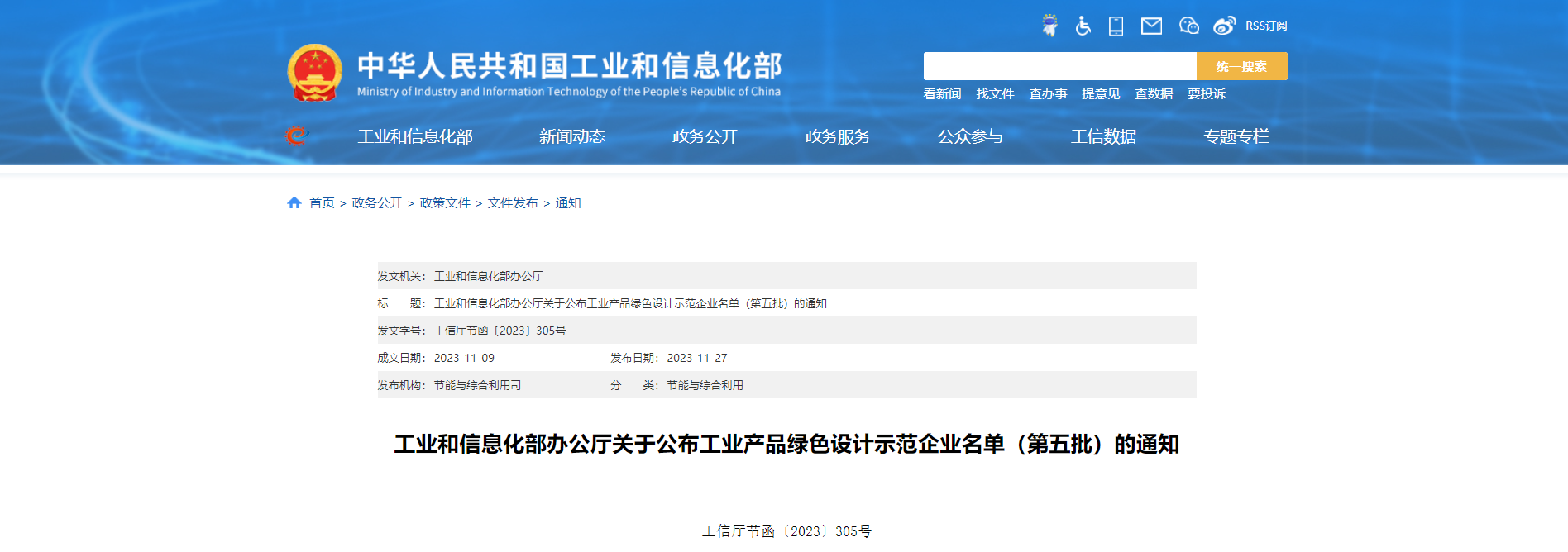
Task: Select the 政务服务 navigation item
Action: (x=837, y=136)
